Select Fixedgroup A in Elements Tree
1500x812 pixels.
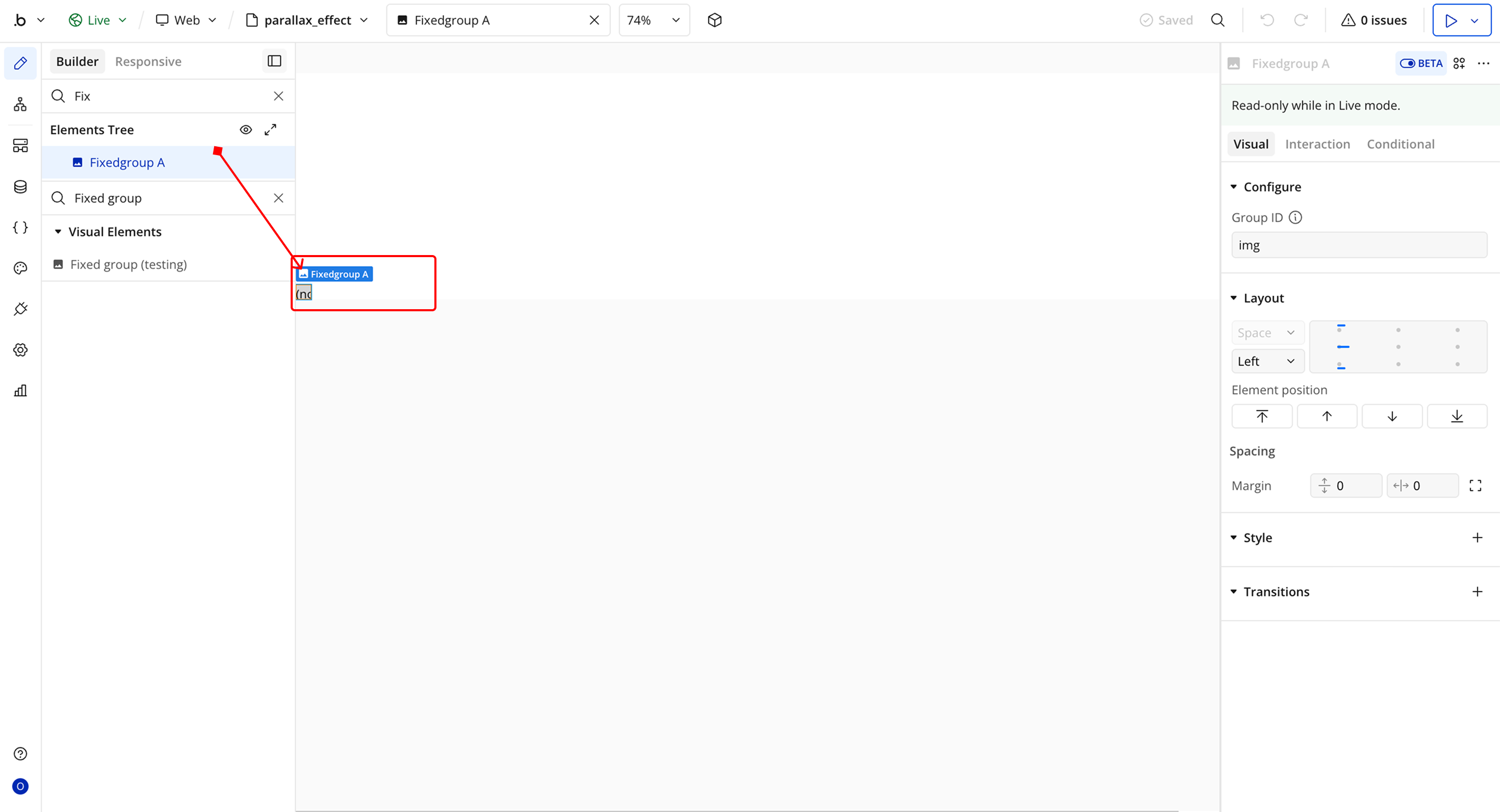tap(127, 162)
